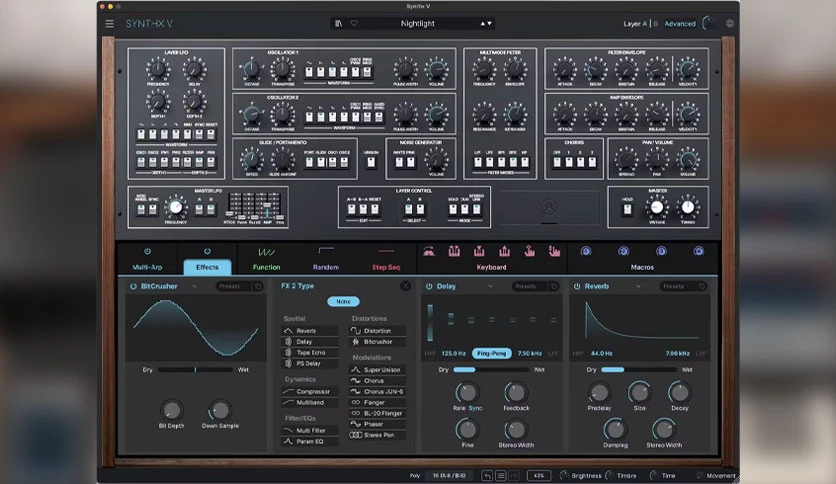This screenshot has height=484, width=836.
Task: Open the Macros tab
Action: tap(642, 267)
